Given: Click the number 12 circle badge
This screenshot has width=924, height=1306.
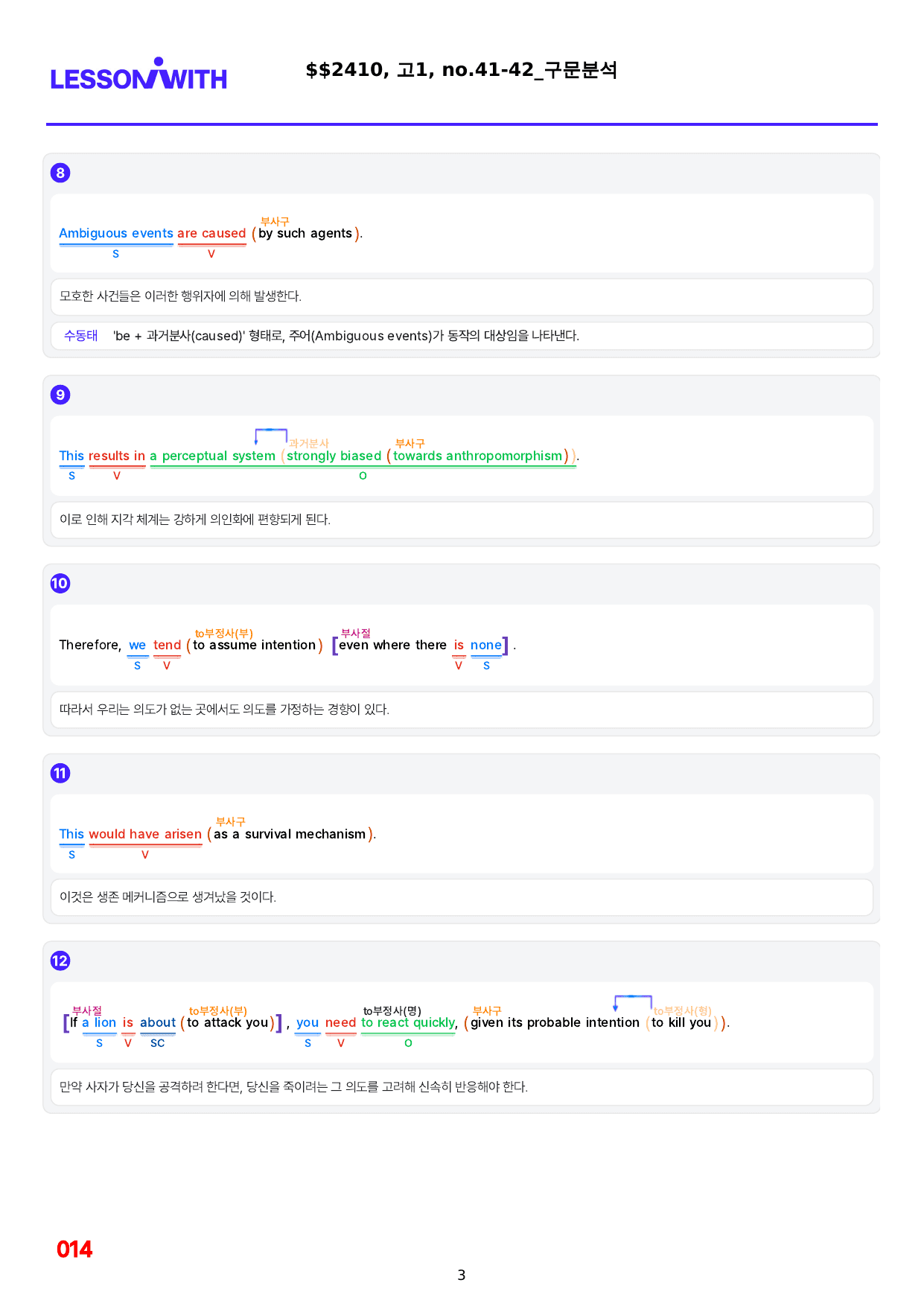Looking at the screenshot, I should point(60,961).
